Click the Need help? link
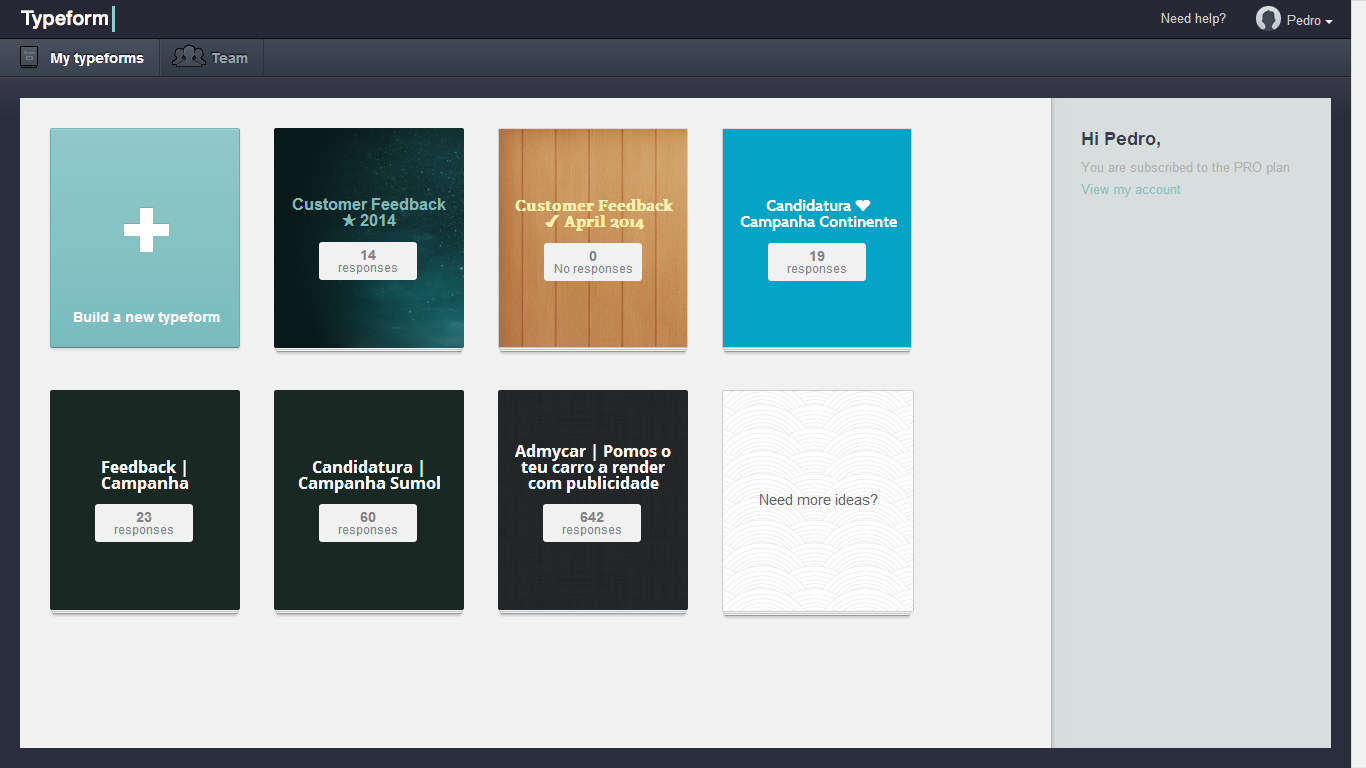 point(1193,19)
